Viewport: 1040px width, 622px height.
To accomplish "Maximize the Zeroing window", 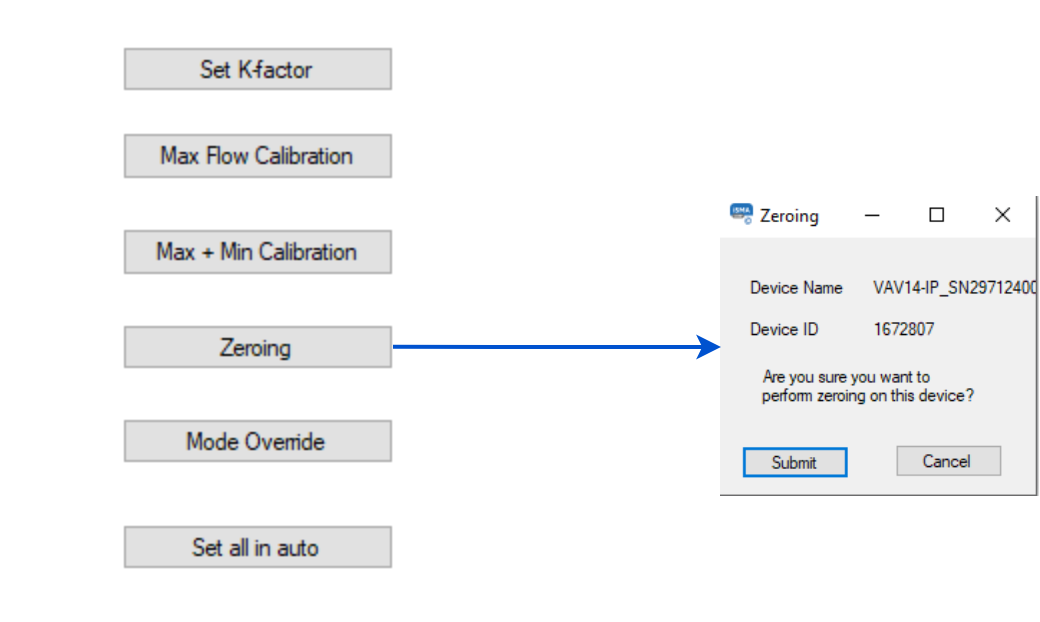I will (935, 215).
